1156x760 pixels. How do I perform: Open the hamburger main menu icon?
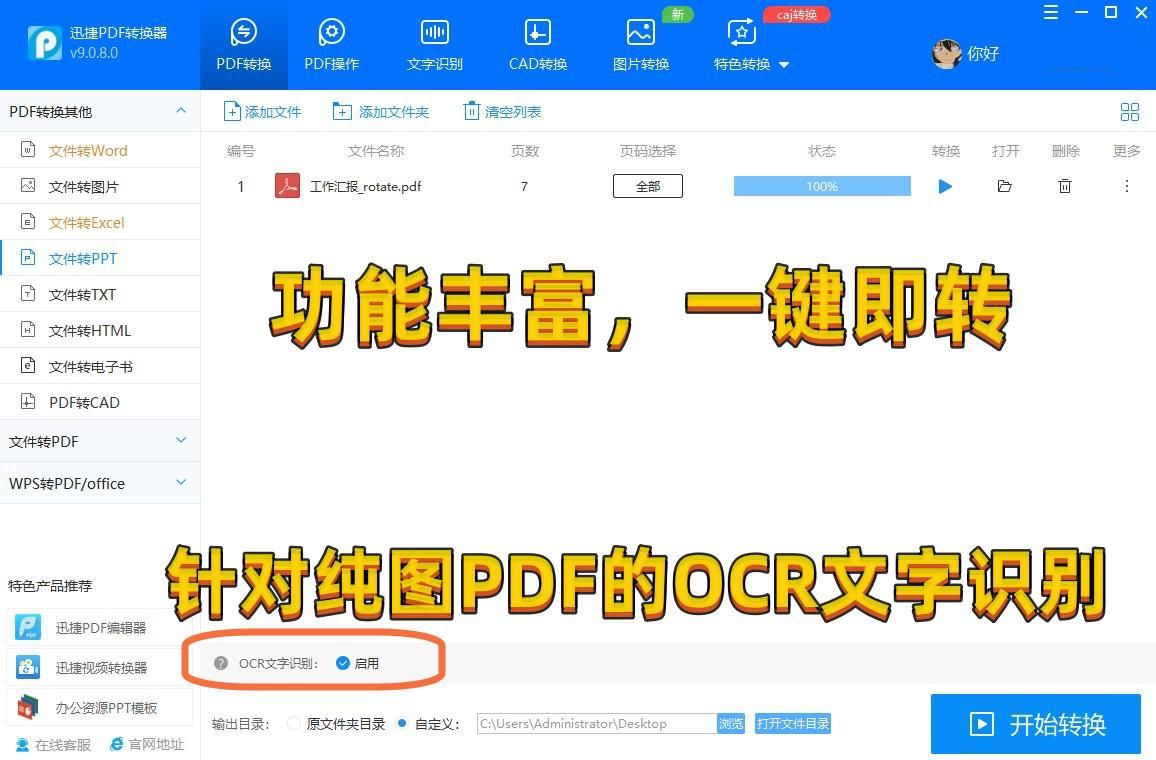1051,12
